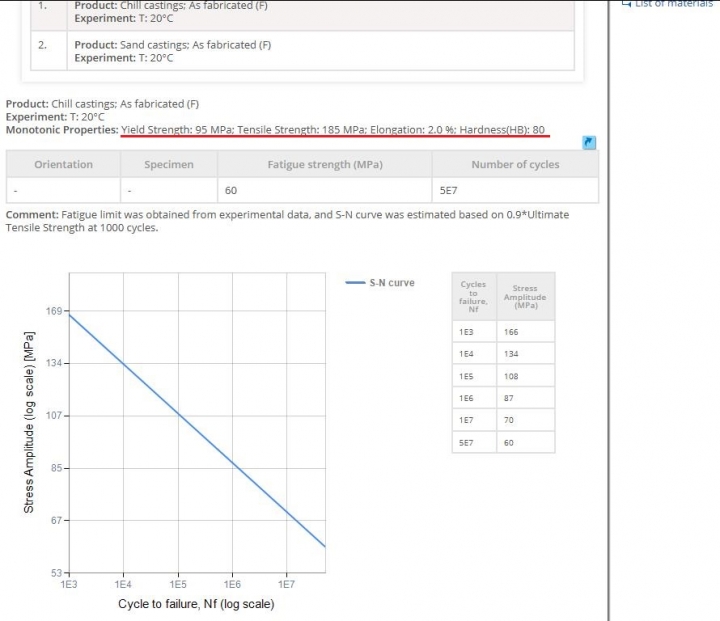
Task: Select the 5E7 number of cycles cell
Action: tap(515, 190)
